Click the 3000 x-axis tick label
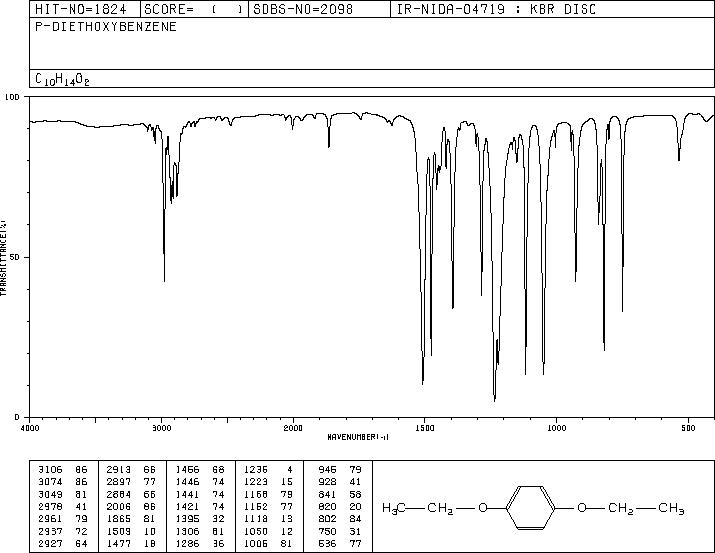This screenshot has width=715, height=553. coord(161,428)
